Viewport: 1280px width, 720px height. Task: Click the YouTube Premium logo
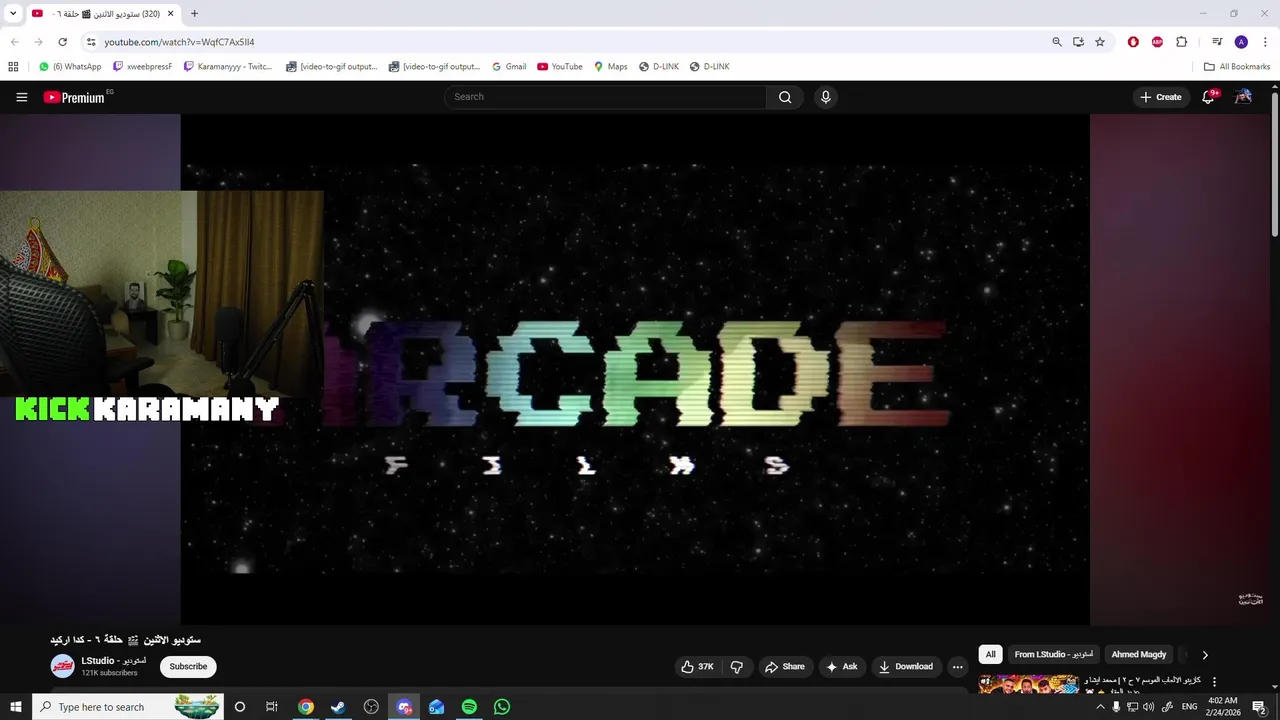tap(74, 97)
